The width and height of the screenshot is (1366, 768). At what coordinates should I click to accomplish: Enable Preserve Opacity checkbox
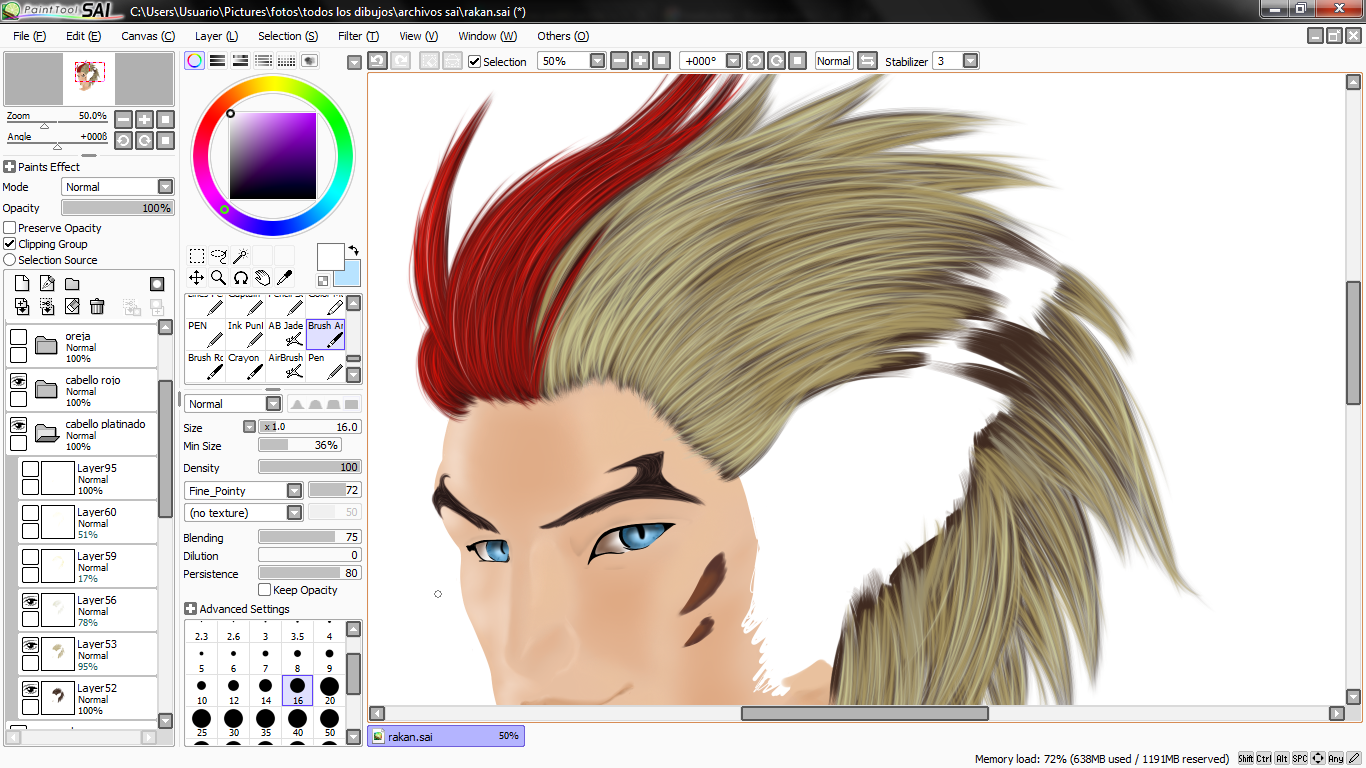(x=10, y=228)
